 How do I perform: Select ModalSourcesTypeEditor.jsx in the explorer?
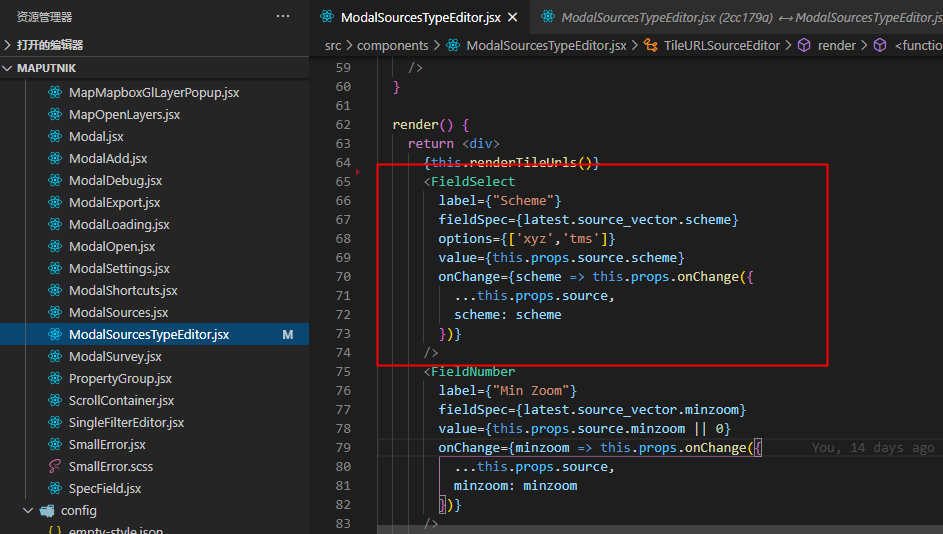[x=149, y=334]
